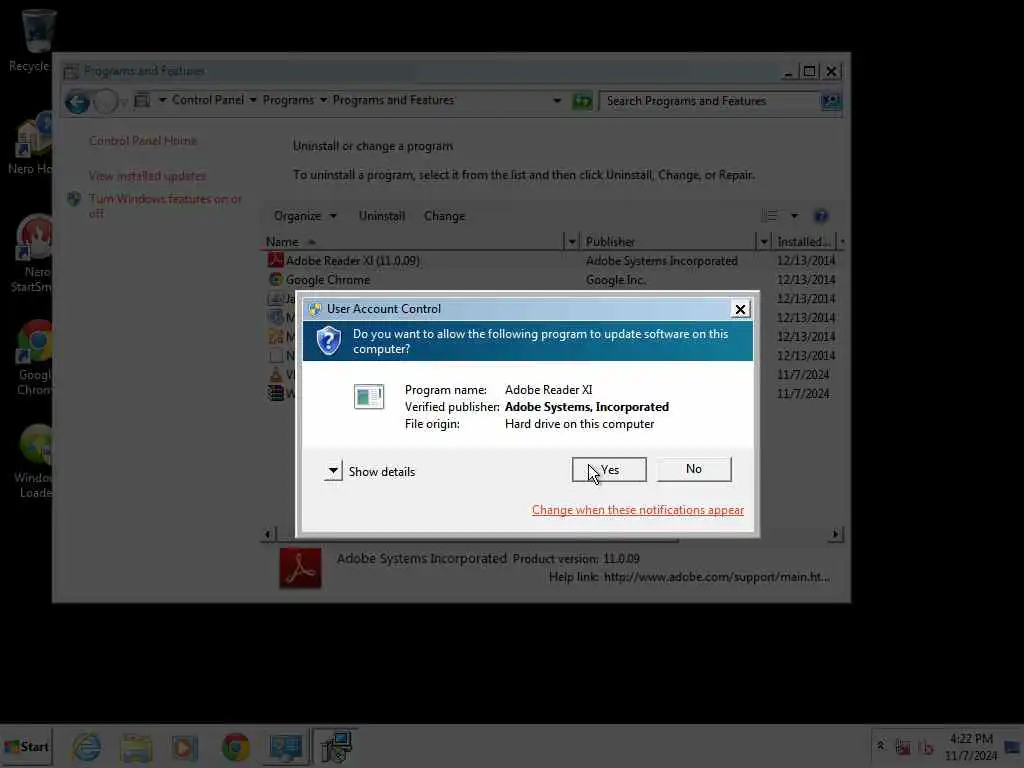Click the program icon beside Program name
This screenshot has width=1024, height=768.
[368, 396]
